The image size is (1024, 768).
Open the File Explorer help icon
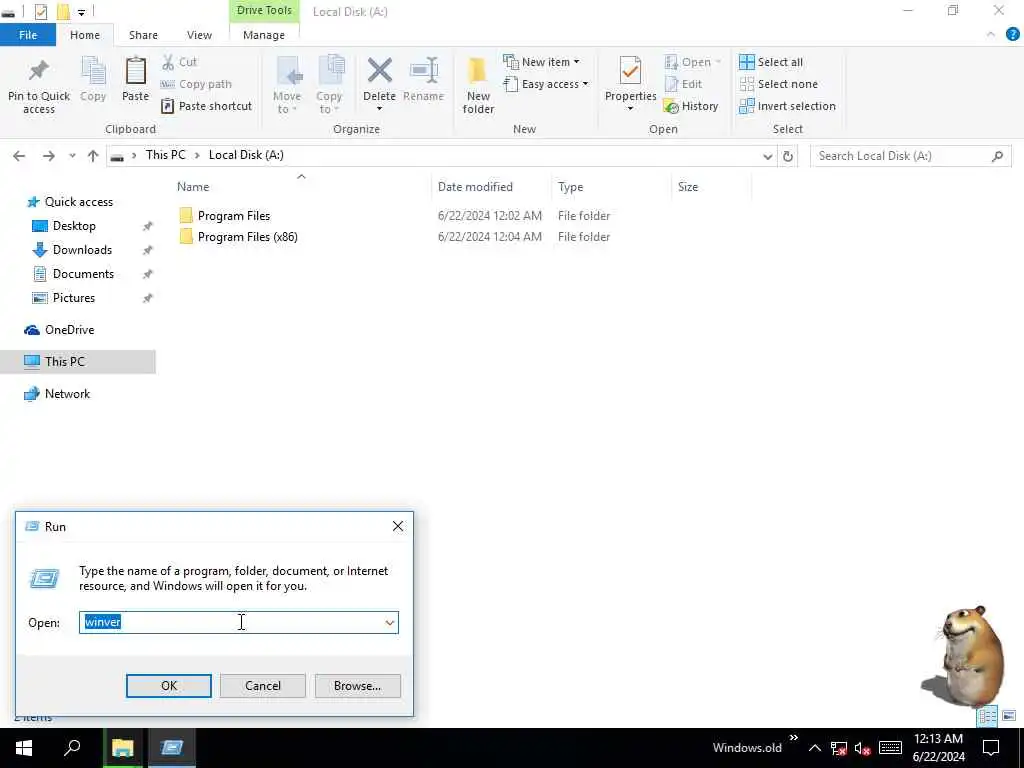[x=1012, y=35]
